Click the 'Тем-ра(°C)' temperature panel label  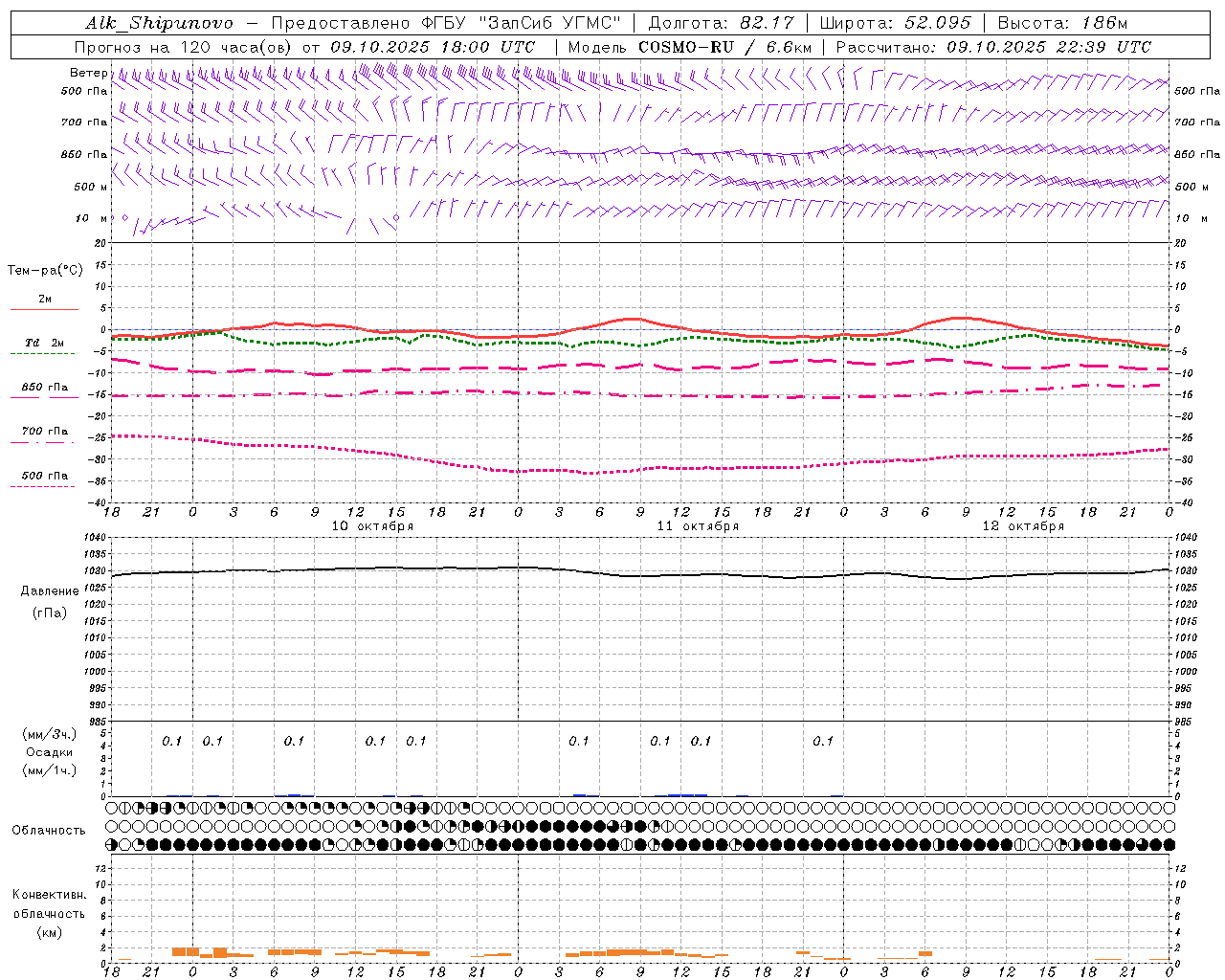pos(45,270)
